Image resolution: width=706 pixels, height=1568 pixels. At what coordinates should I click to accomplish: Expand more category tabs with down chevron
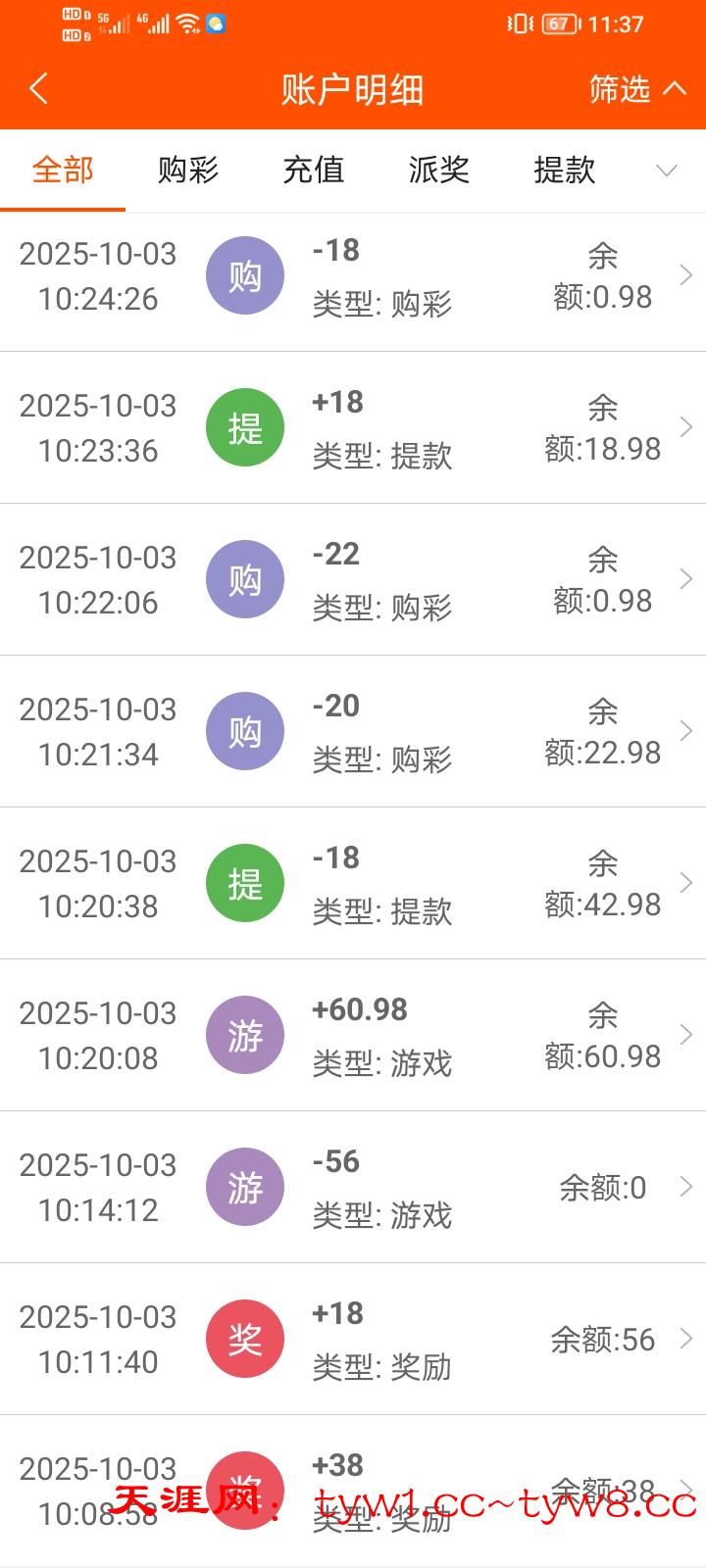click(x=667, y=171)
